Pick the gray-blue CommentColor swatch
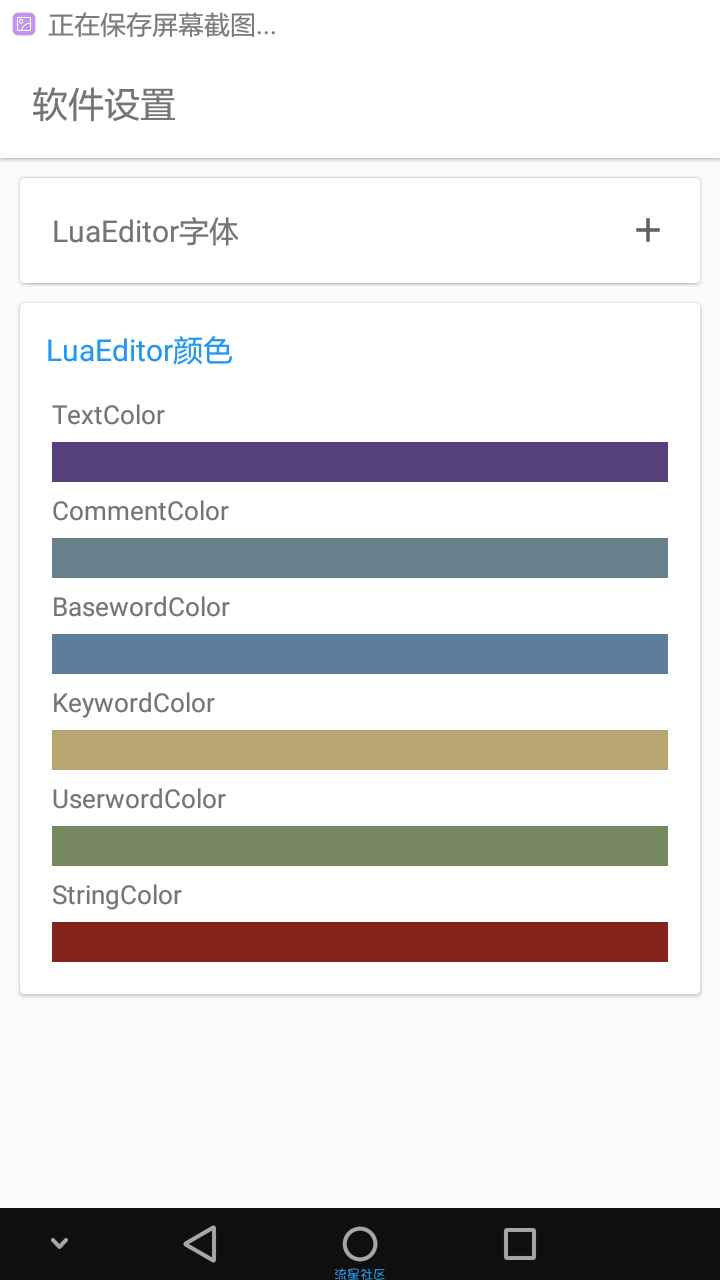 [360, 558]
